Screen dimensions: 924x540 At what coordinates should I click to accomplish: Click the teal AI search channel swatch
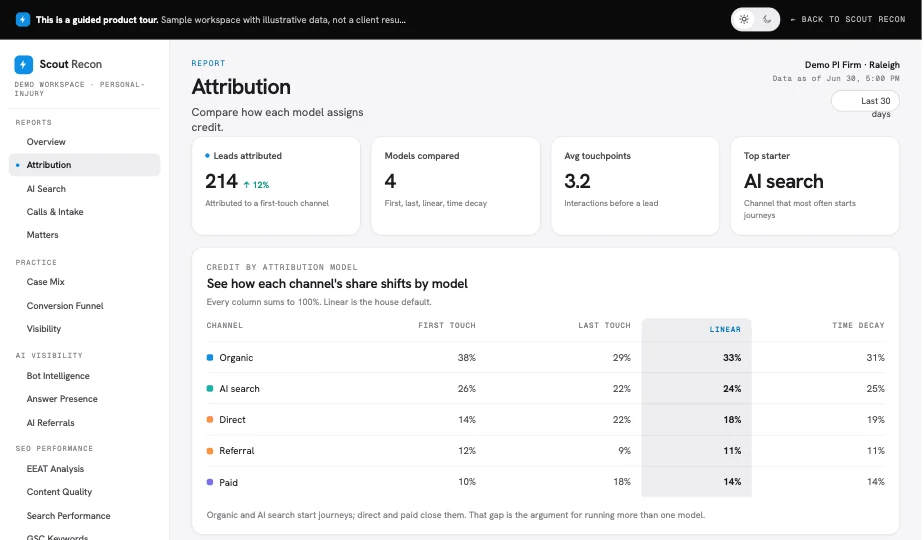coord(210,388)
